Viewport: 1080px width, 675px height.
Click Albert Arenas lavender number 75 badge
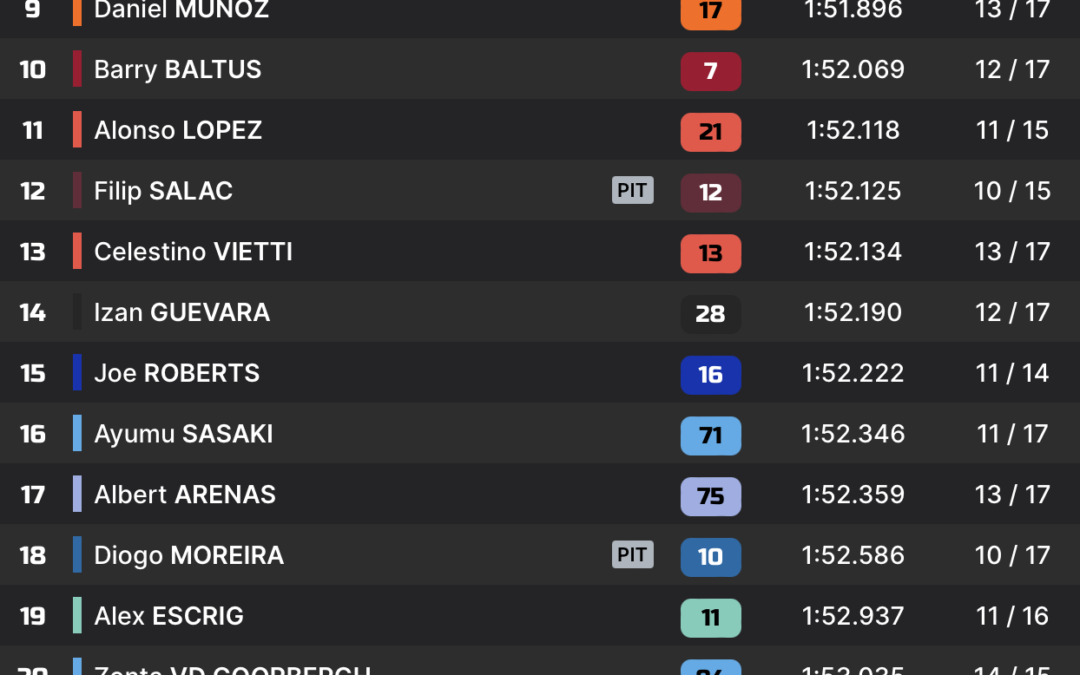coord(711,496)
